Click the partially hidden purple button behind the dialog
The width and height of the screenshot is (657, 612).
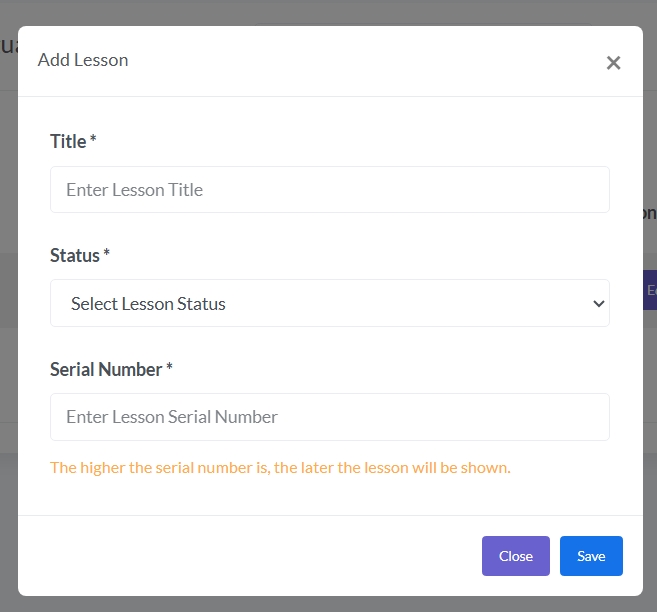pyautogui.click(x=650, y=290)
